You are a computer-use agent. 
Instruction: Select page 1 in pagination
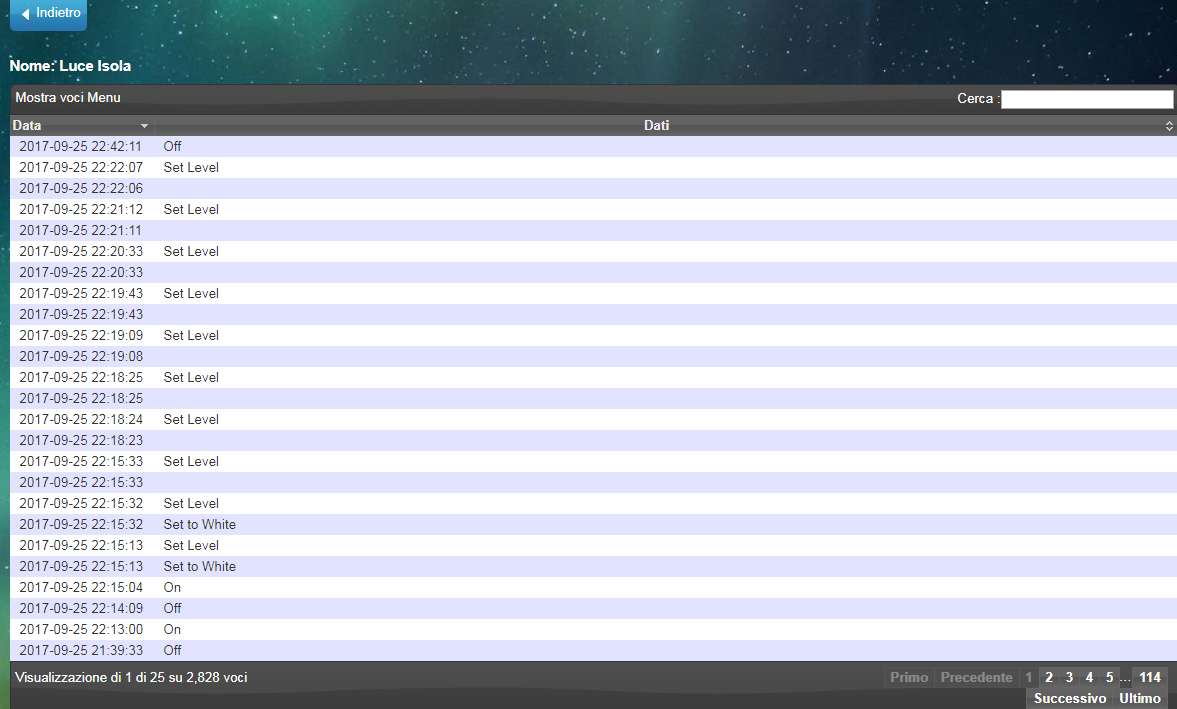tap(1028, 677)
